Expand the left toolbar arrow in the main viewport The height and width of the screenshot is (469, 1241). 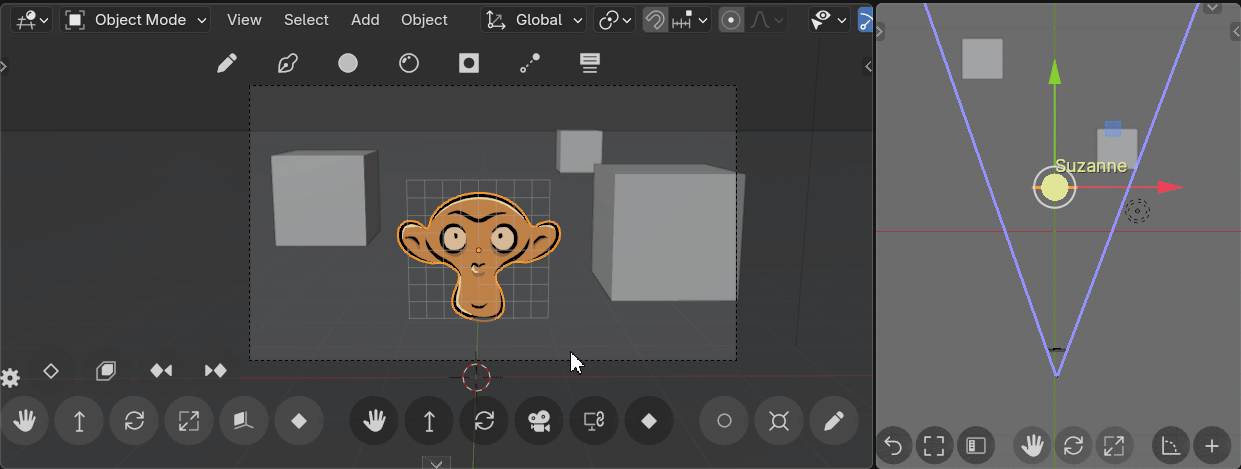[3, 66]
